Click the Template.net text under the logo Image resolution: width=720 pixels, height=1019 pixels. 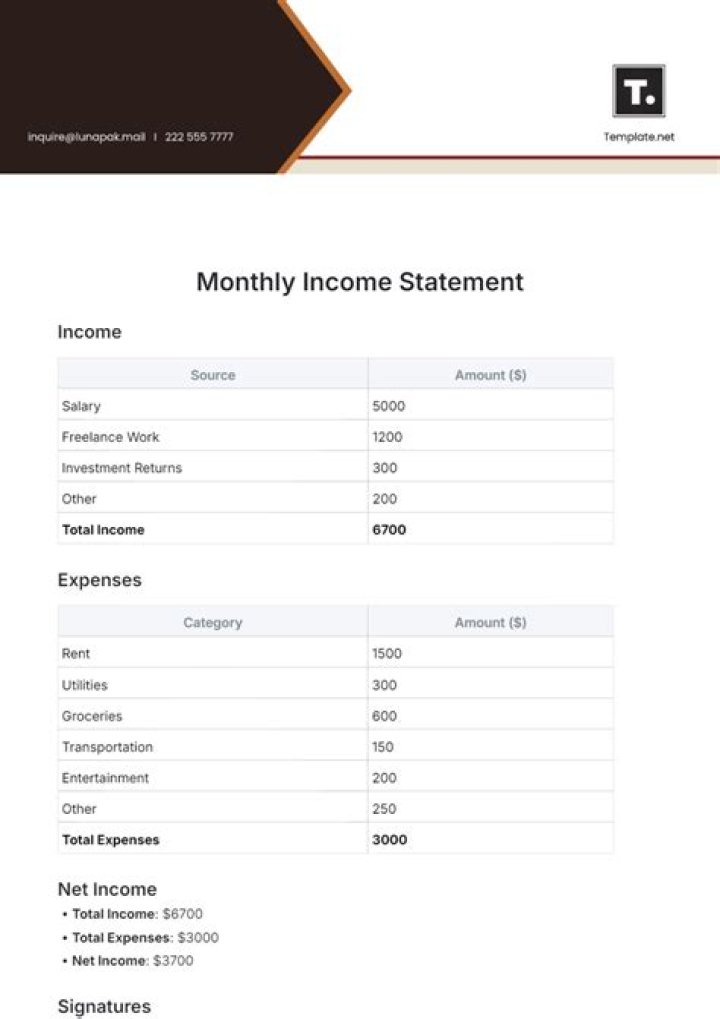point(638,137)
